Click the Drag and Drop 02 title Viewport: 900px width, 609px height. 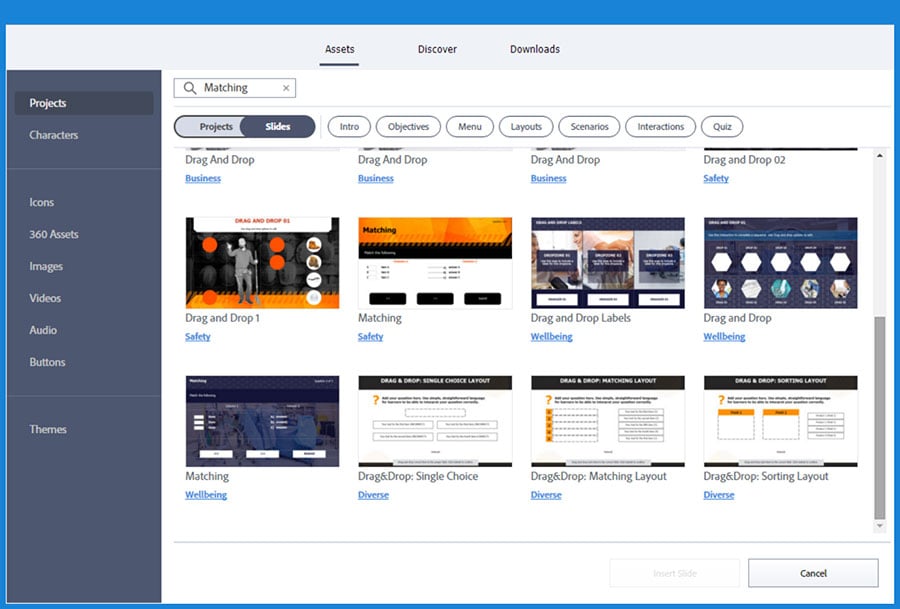click(x=744, y=160)
